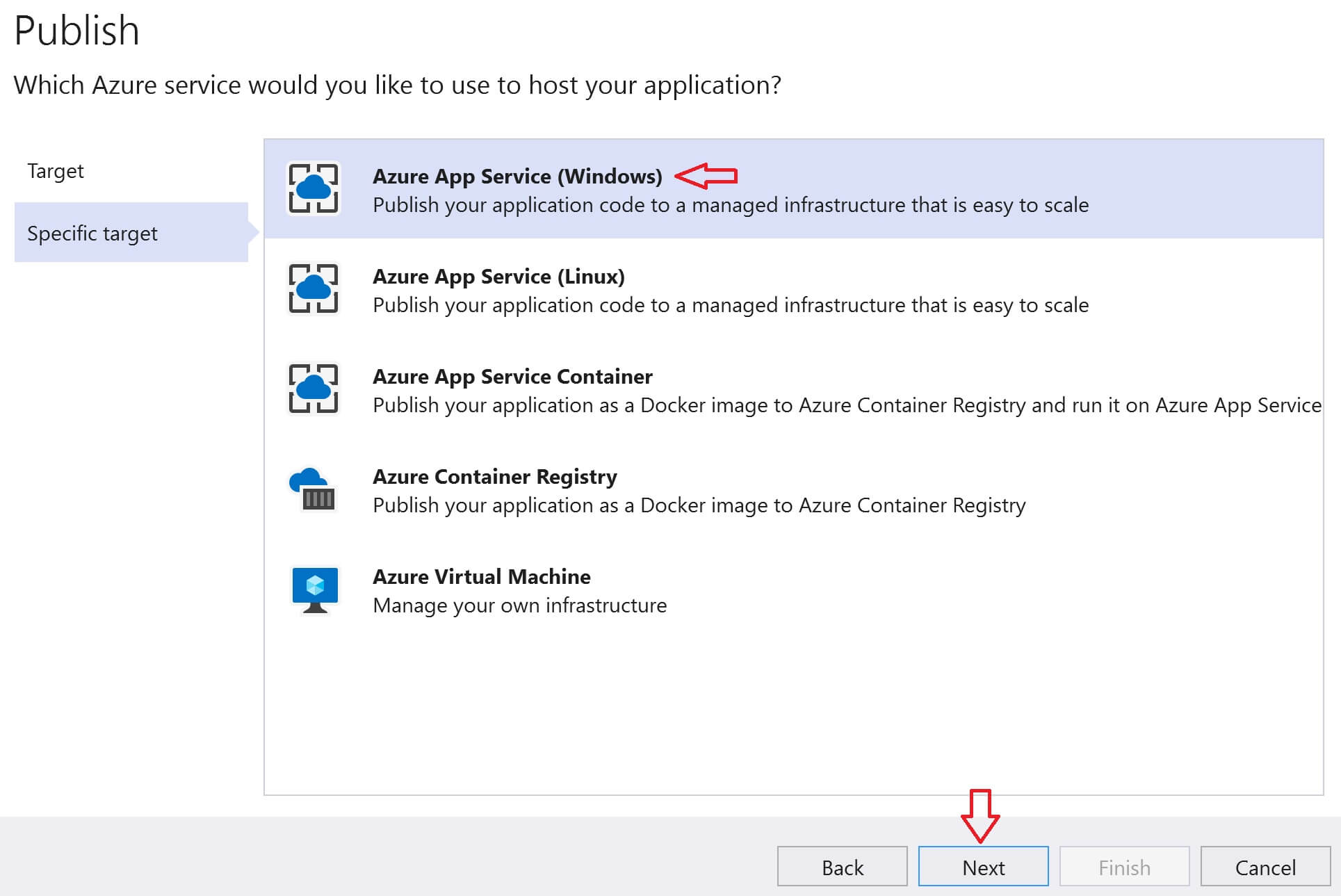This screenshot has width=1341, height=896.
Task: Click the Next button
Action: (x=984, y=866)
